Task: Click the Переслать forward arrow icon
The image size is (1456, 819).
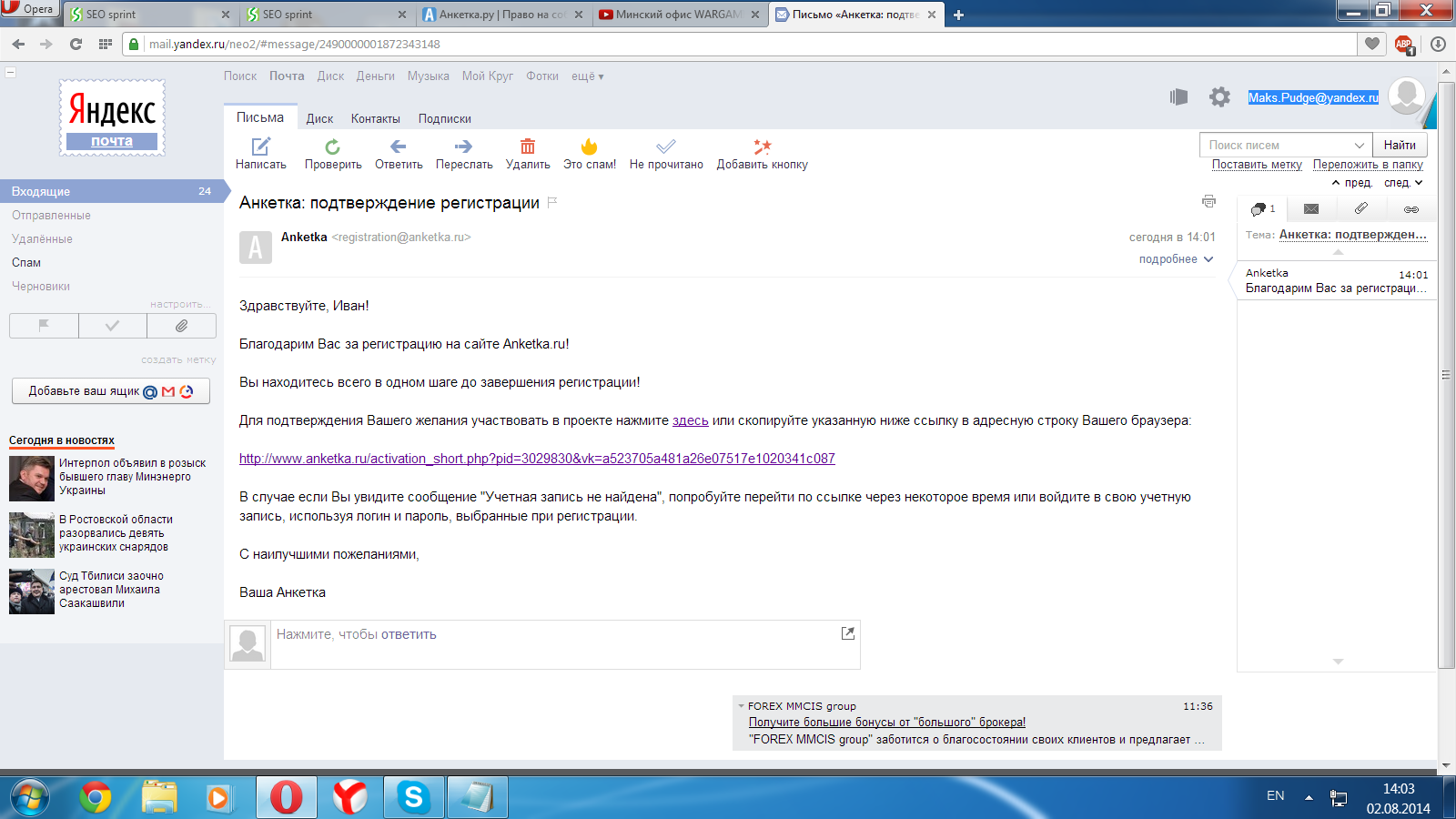Action: (463, 147)
